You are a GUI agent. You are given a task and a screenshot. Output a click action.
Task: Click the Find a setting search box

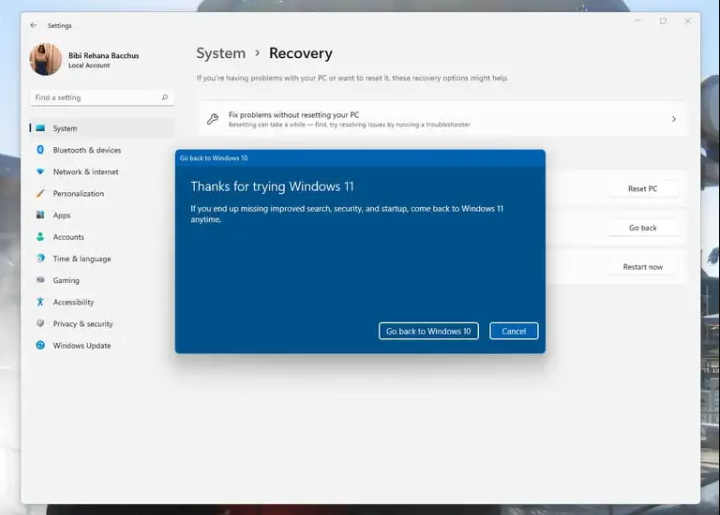click(x=102, y=97)
